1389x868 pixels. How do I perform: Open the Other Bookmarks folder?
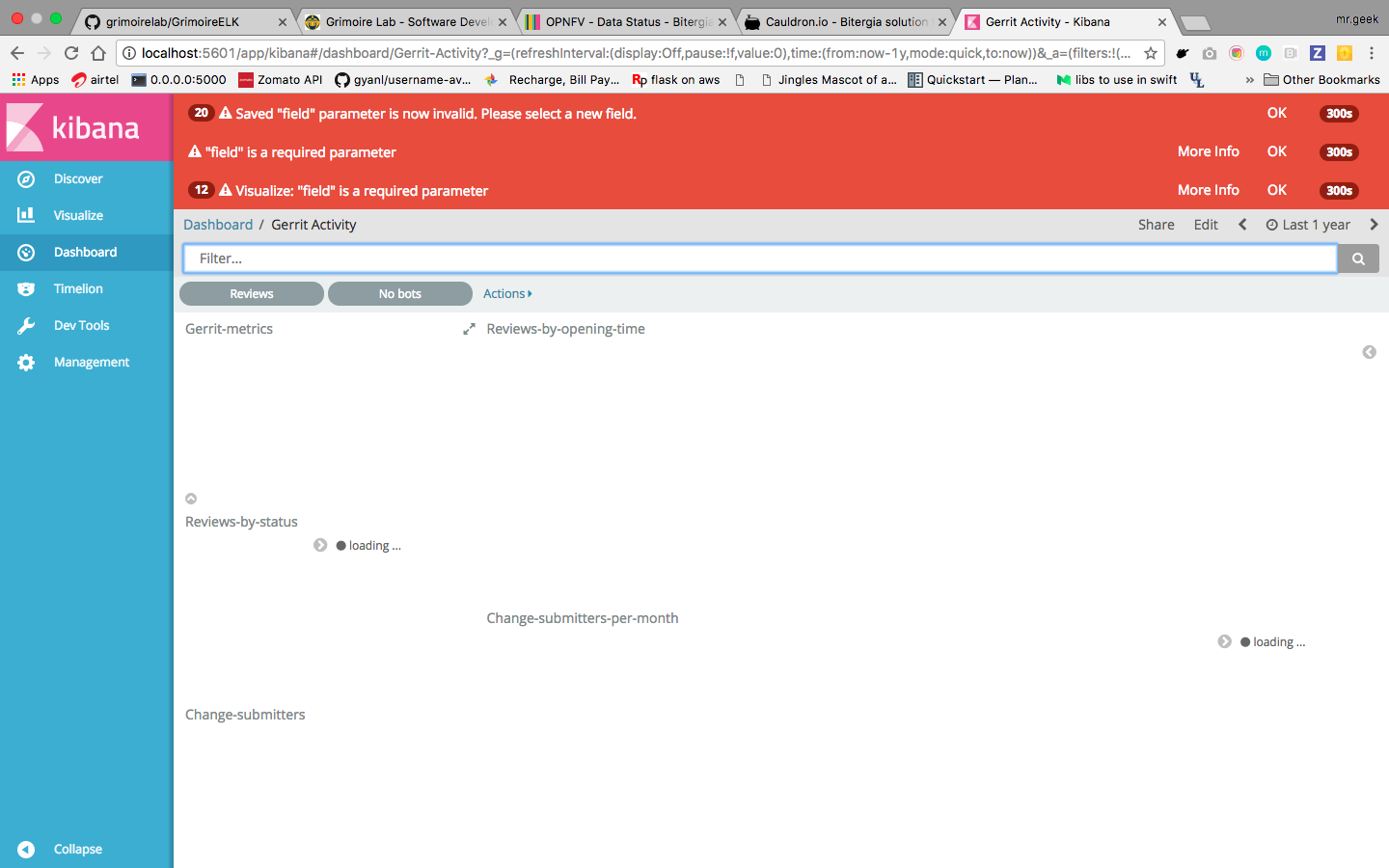point(1321,80)
